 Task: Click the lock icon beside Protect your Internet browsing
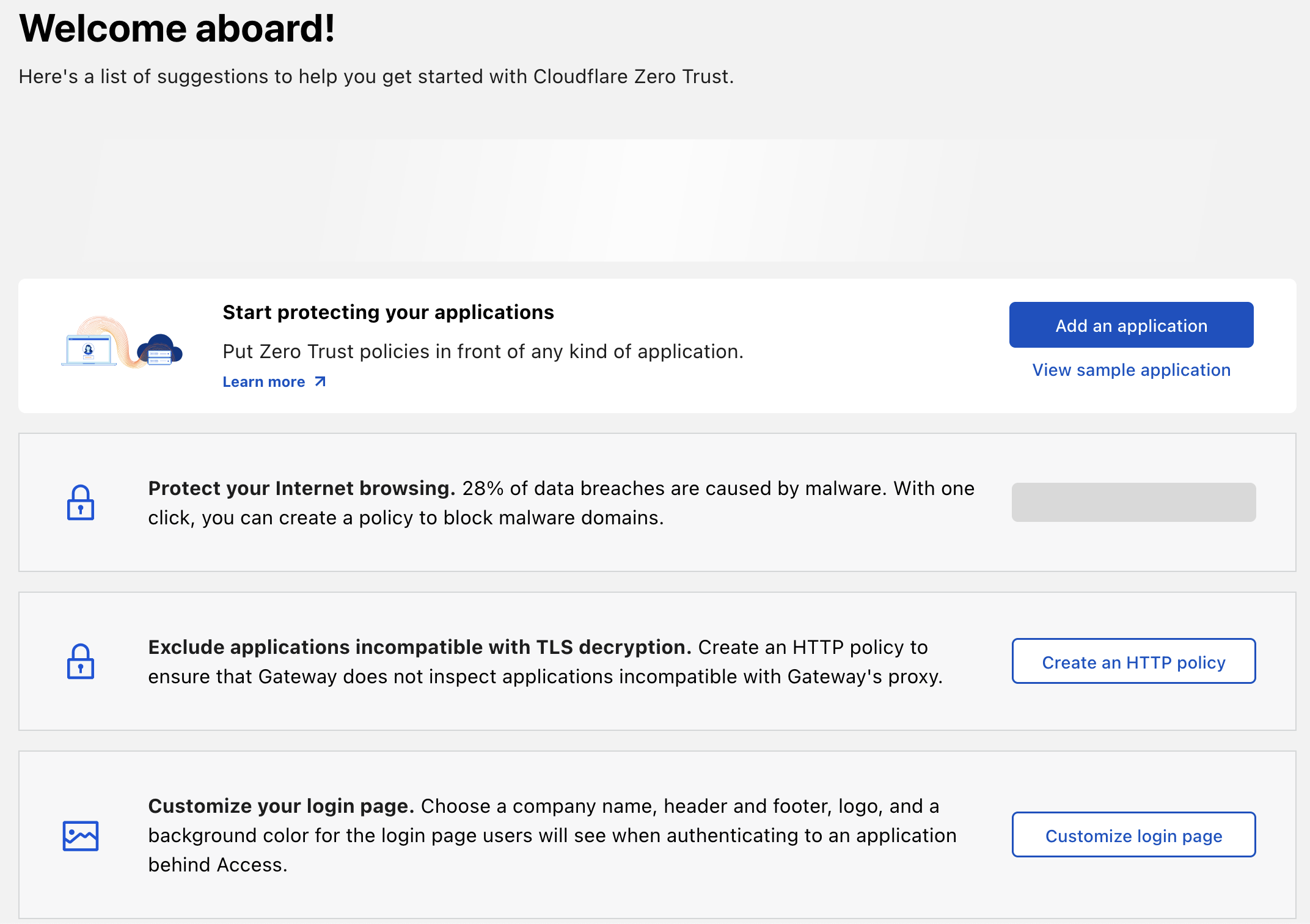(x=81, y=503)
